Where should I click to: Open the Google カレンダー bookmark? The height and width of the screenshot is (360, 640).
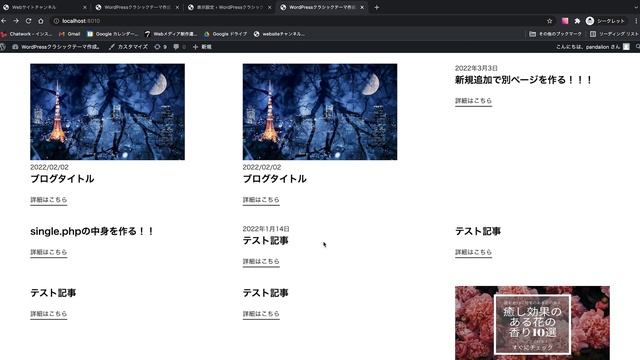coord(113,34)
